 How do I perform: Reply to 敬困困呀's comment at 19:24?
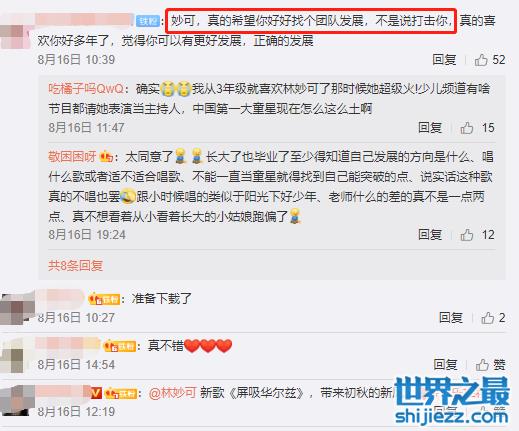(430, 235)
